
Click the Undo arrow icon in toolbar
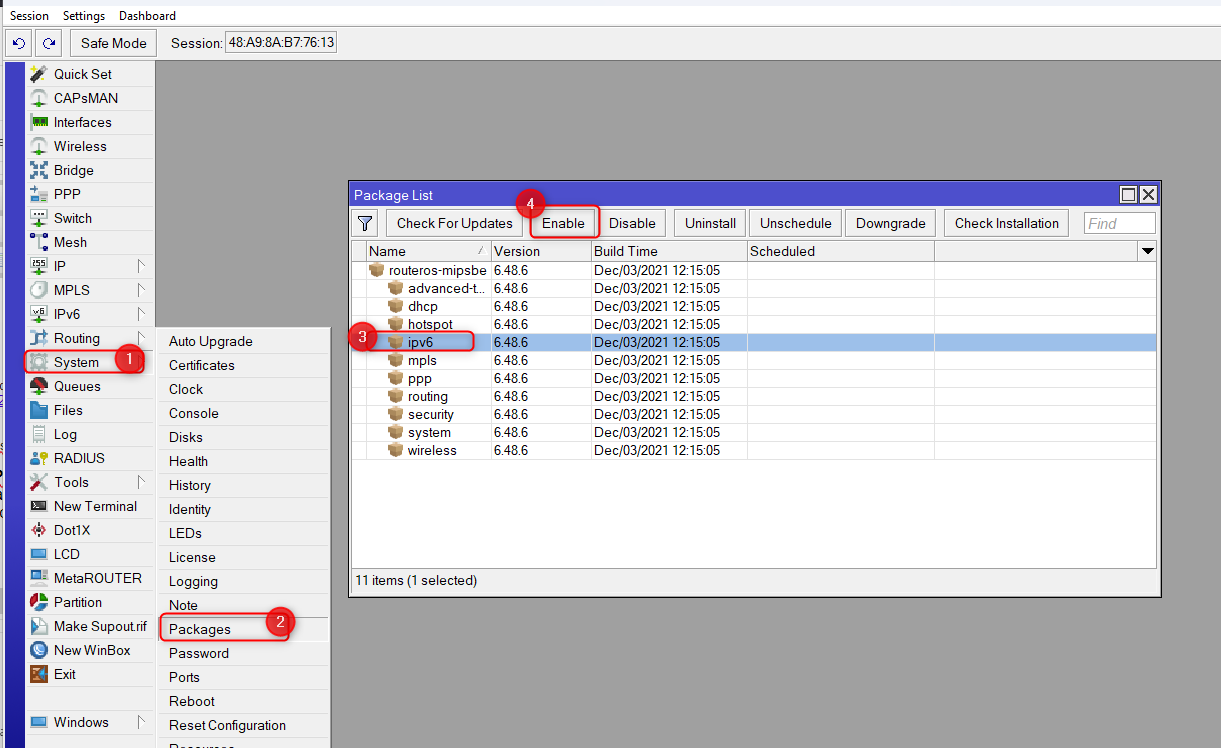(x=18, y=43)
